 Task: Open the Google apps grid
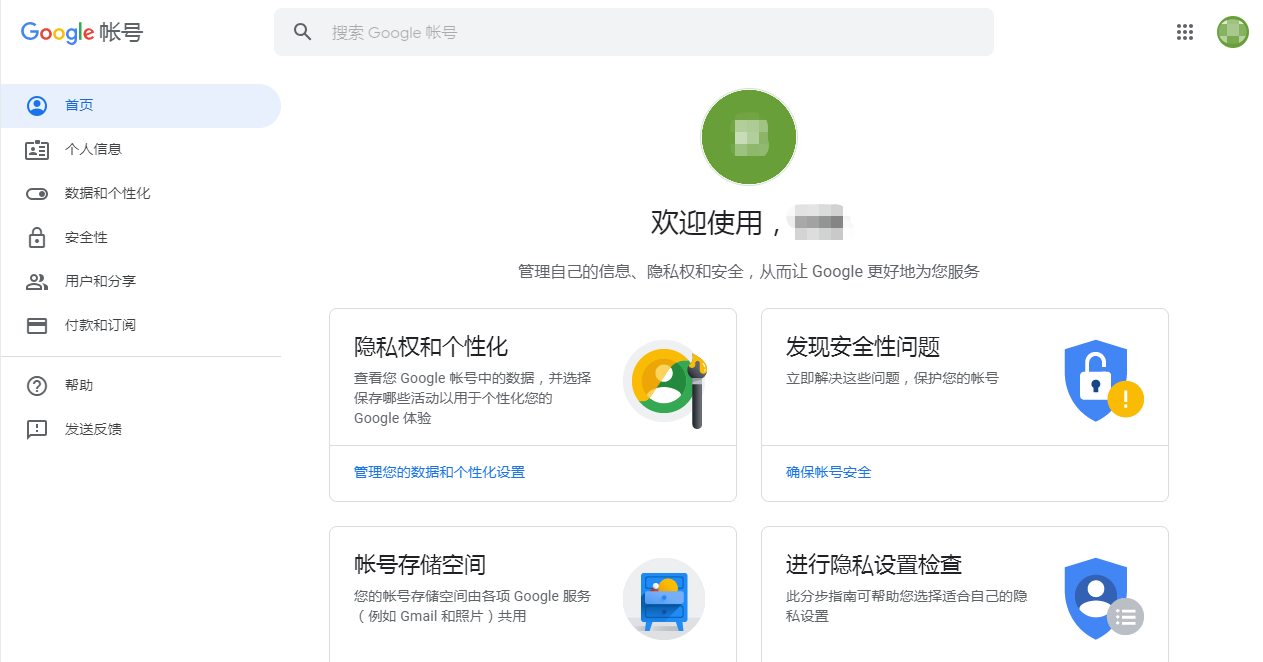(1185, 32)
